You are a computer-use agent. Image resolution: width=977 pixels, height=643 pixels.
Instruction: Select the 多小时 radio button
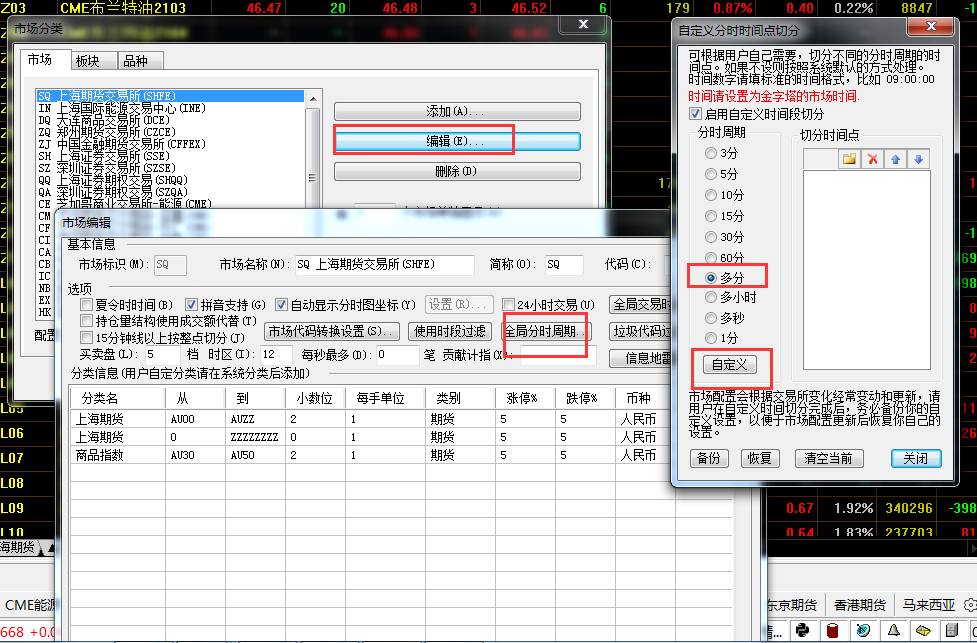(x=711, y=297)
